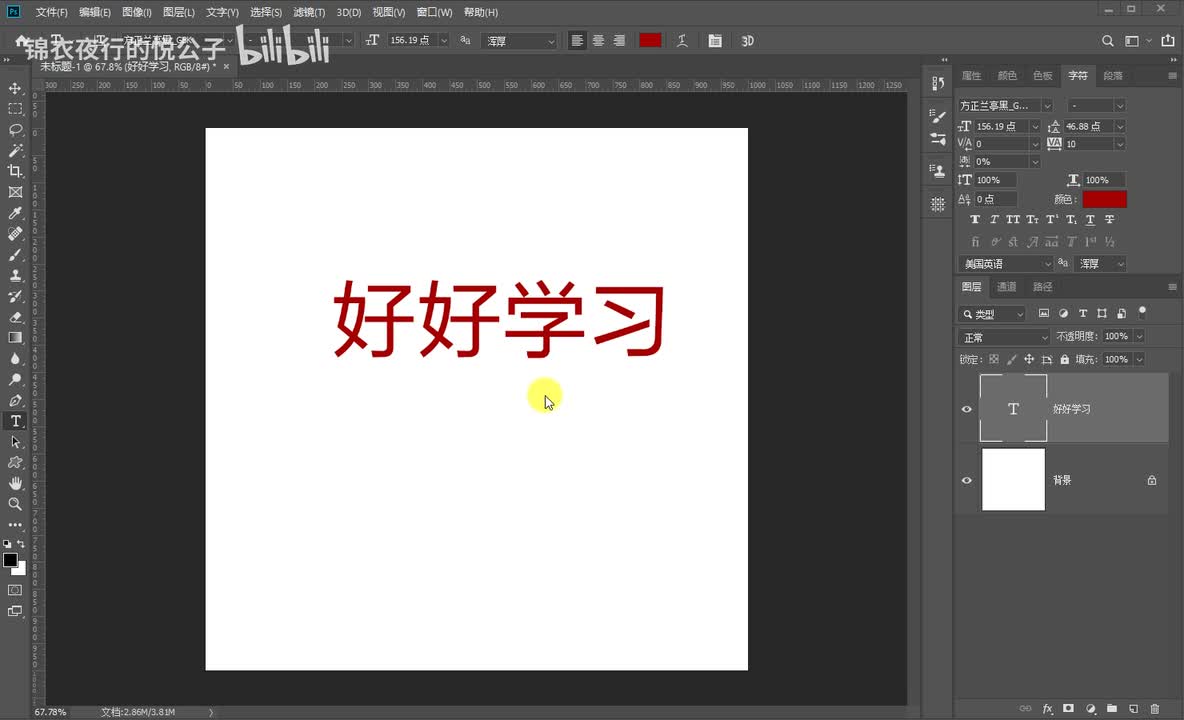Select the Lasso tool
Screen dimensions: 1184x720
point(15,130)
